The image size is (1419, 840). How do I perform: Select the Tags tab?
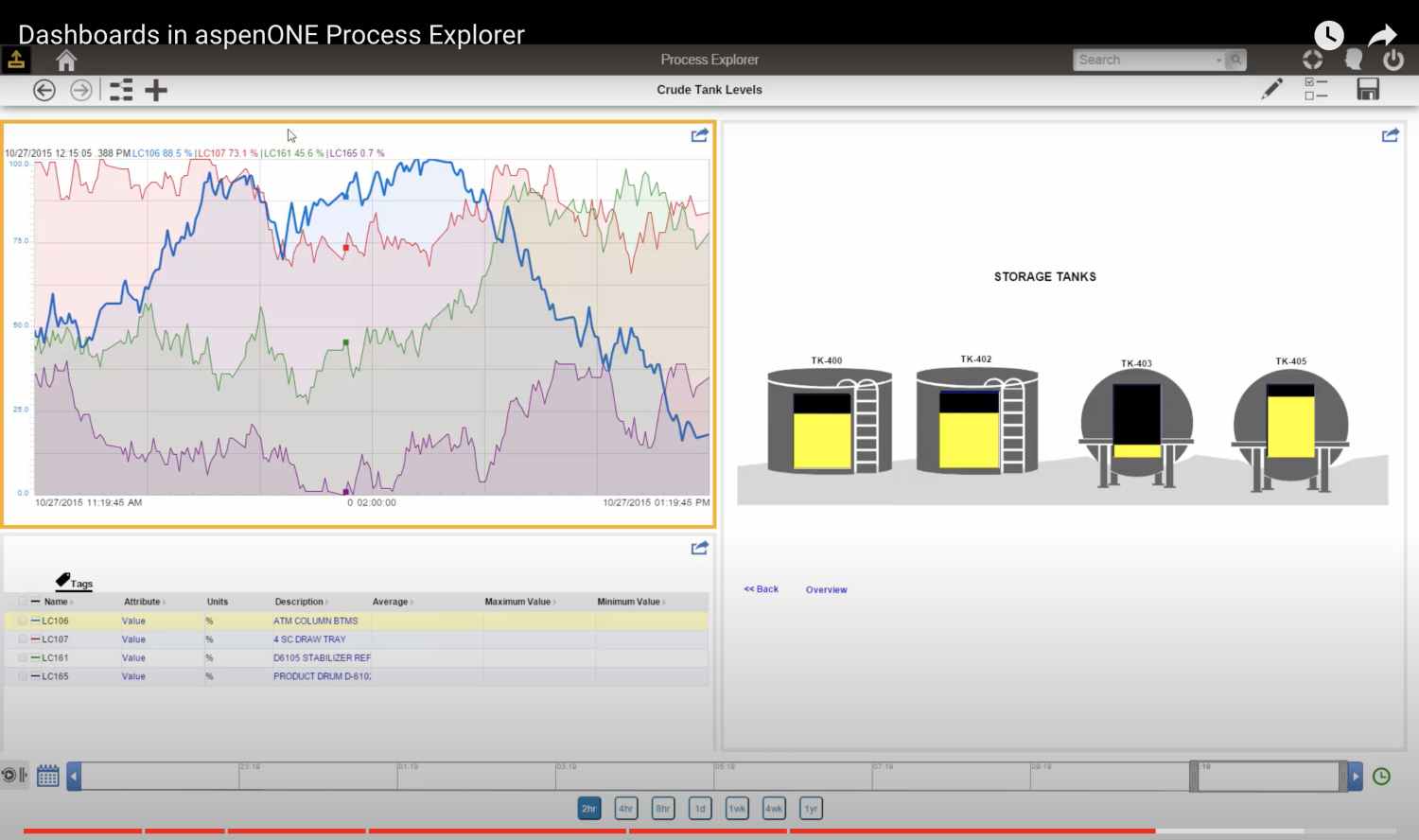pyautogui.click(x=74, y=582)
